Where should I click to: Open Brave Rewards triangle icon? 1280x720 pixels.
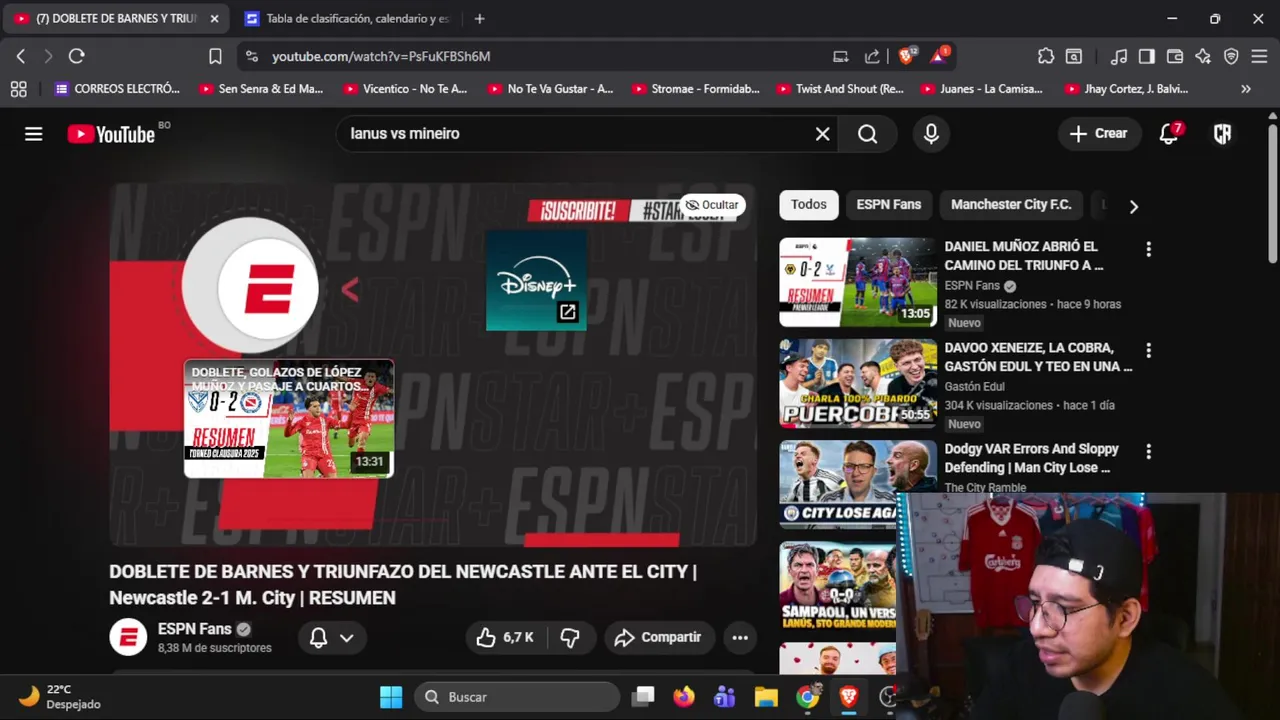coord(939,56)
